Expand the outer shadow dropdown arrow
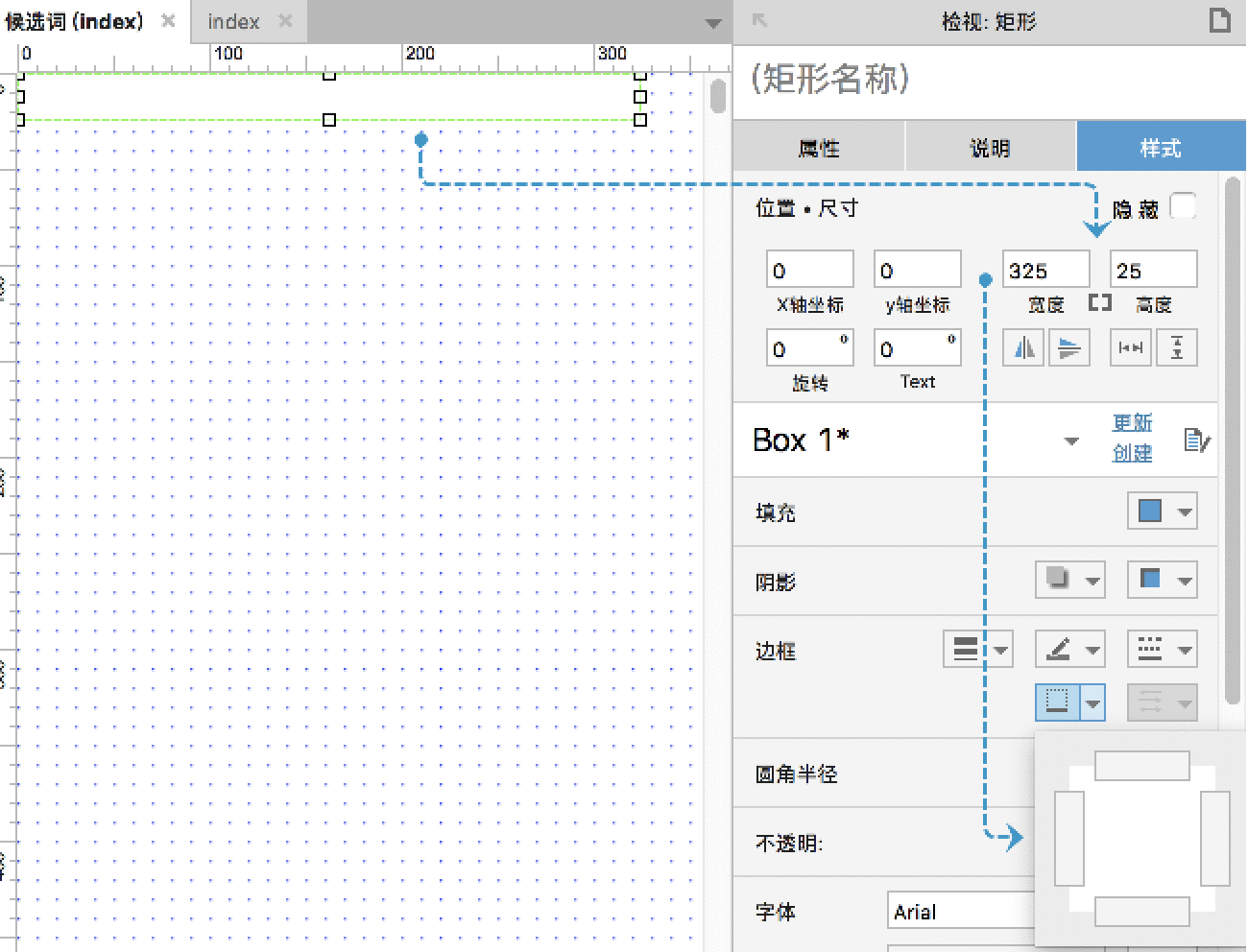 pos(1093,580)
